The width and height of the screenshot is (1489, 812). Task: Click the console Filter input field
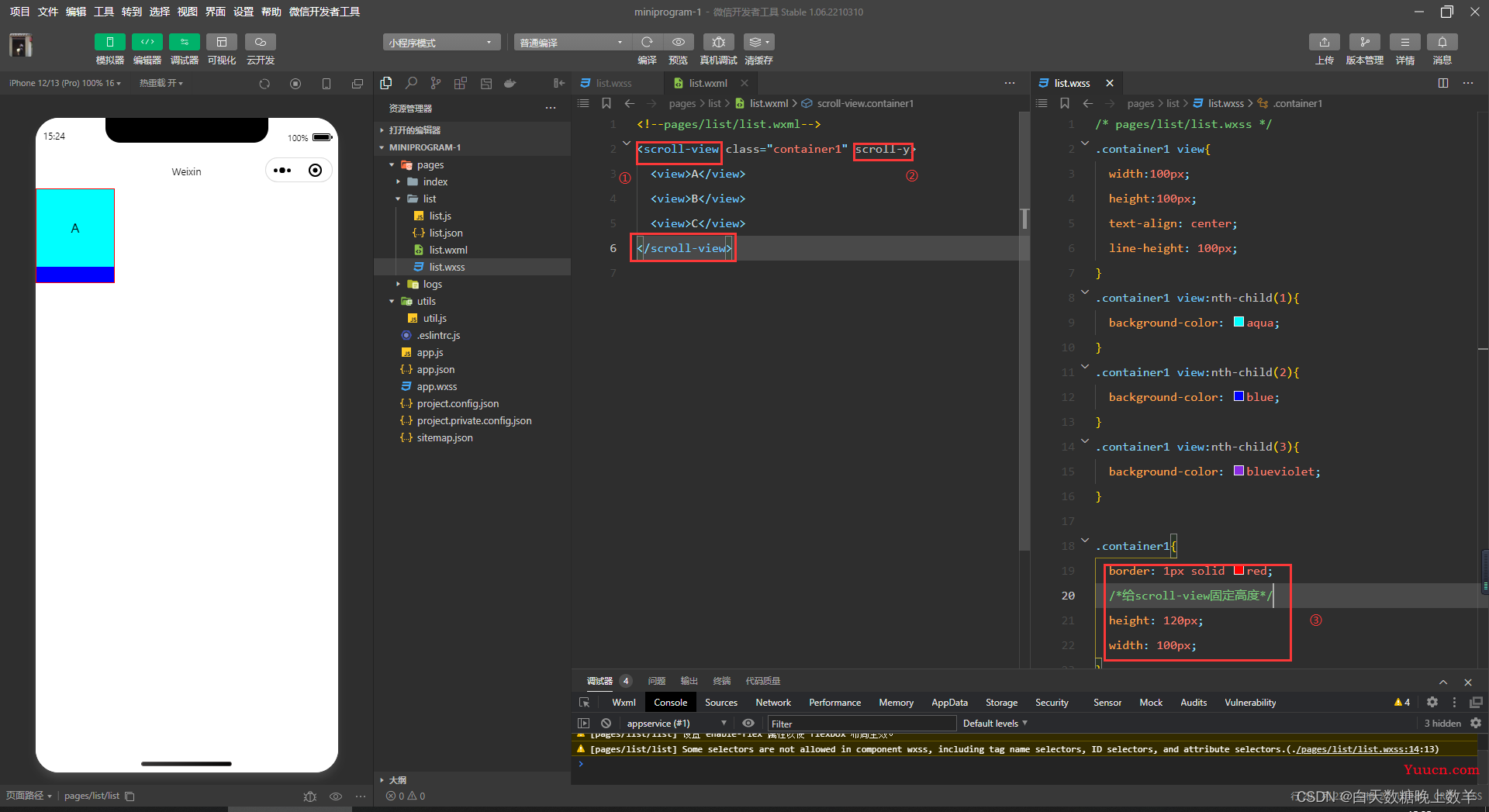tap(861, 724)
